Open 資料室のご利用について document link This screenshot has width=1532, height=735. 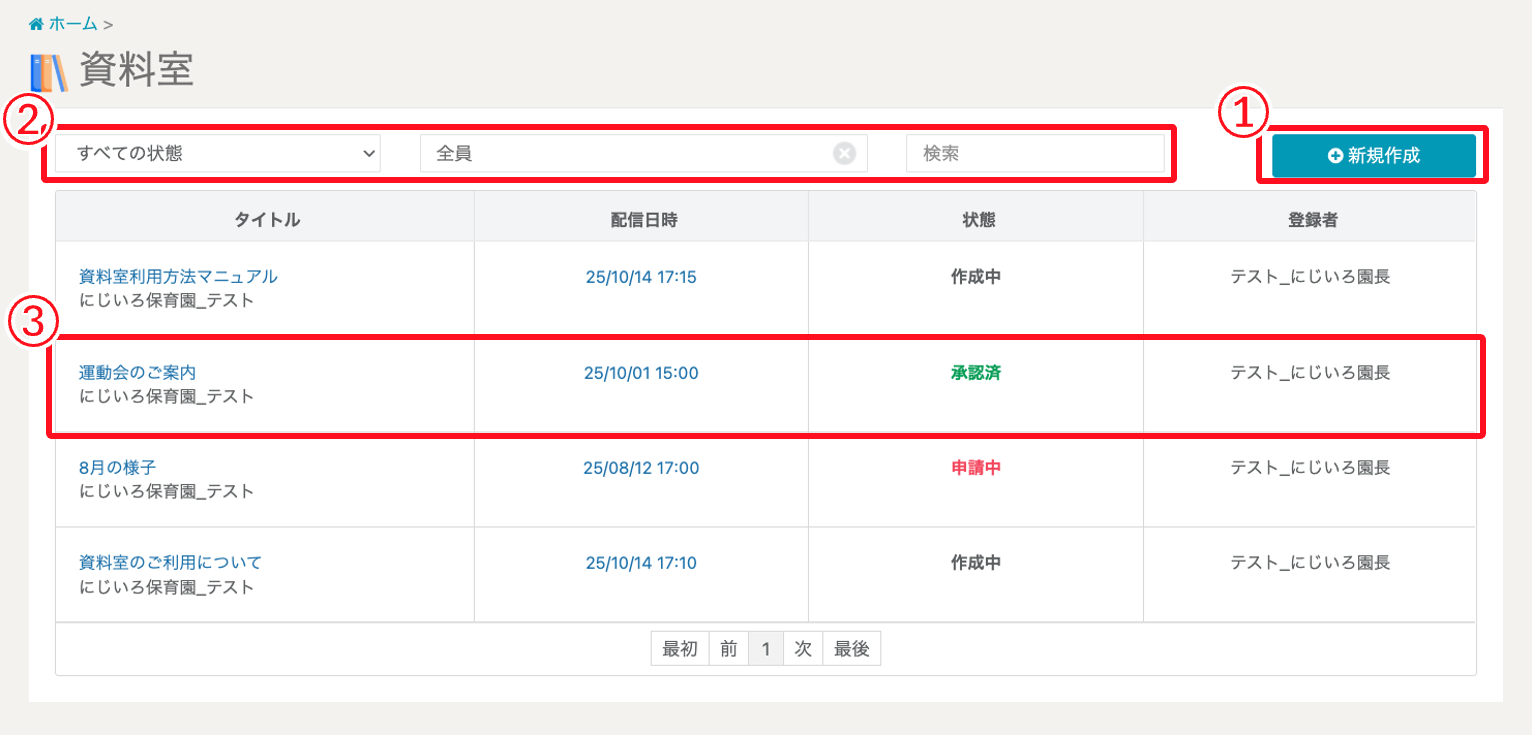[x=170, y=563]
